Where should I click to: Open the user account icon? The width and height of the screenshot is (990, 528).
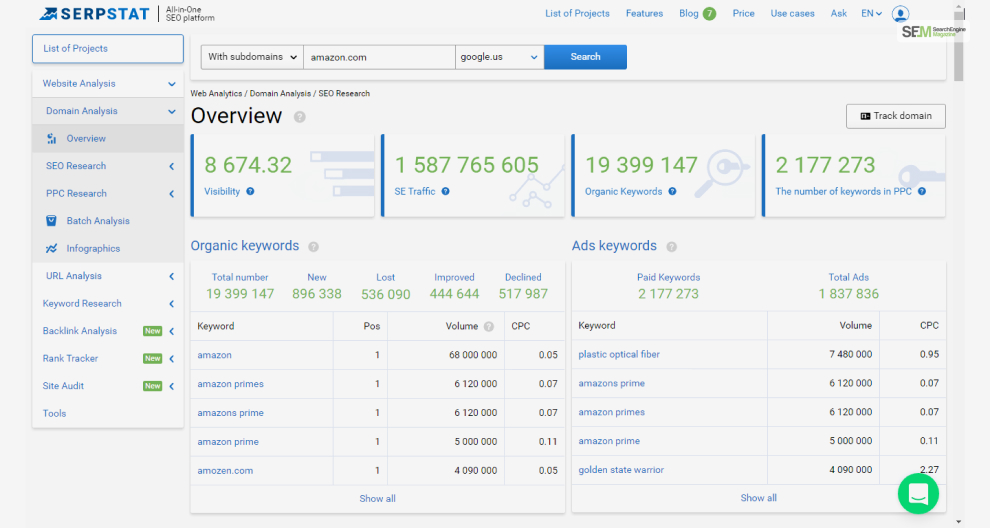(x=900, y=13)
